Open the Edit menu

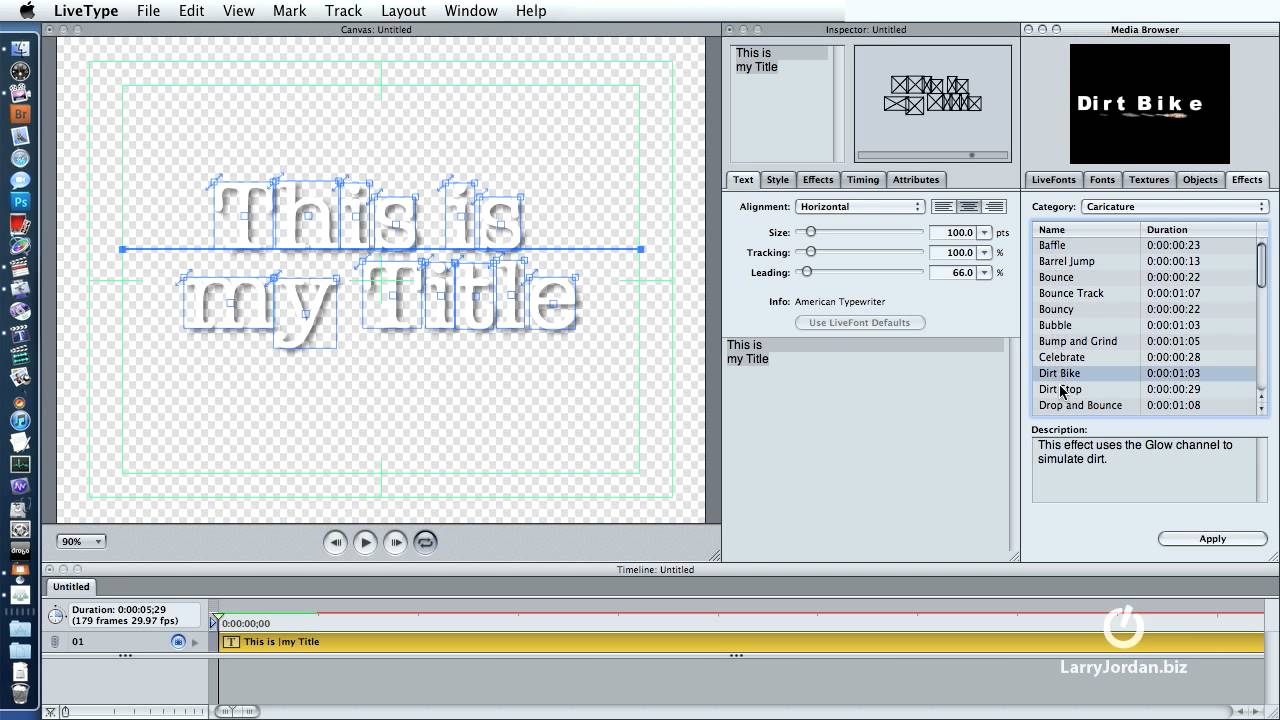coord(191,11)
